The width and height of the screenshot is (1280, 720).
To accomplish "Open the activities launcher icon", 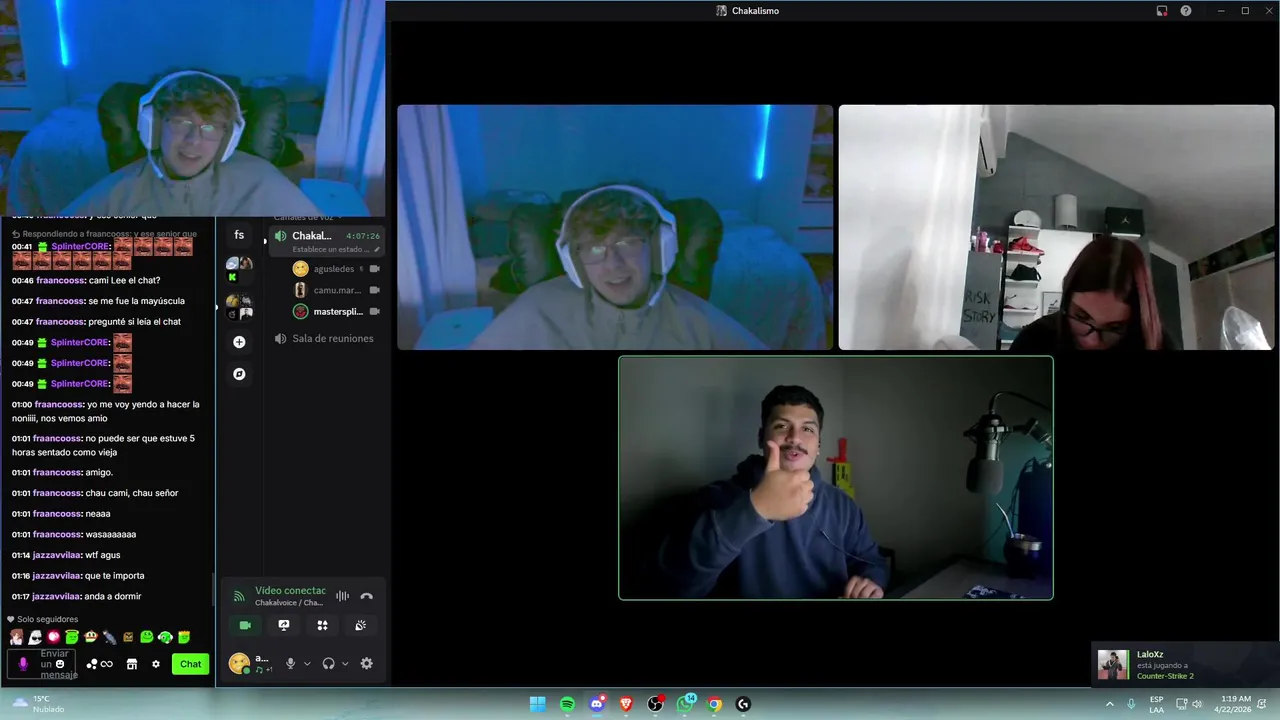I will [322, 625].
